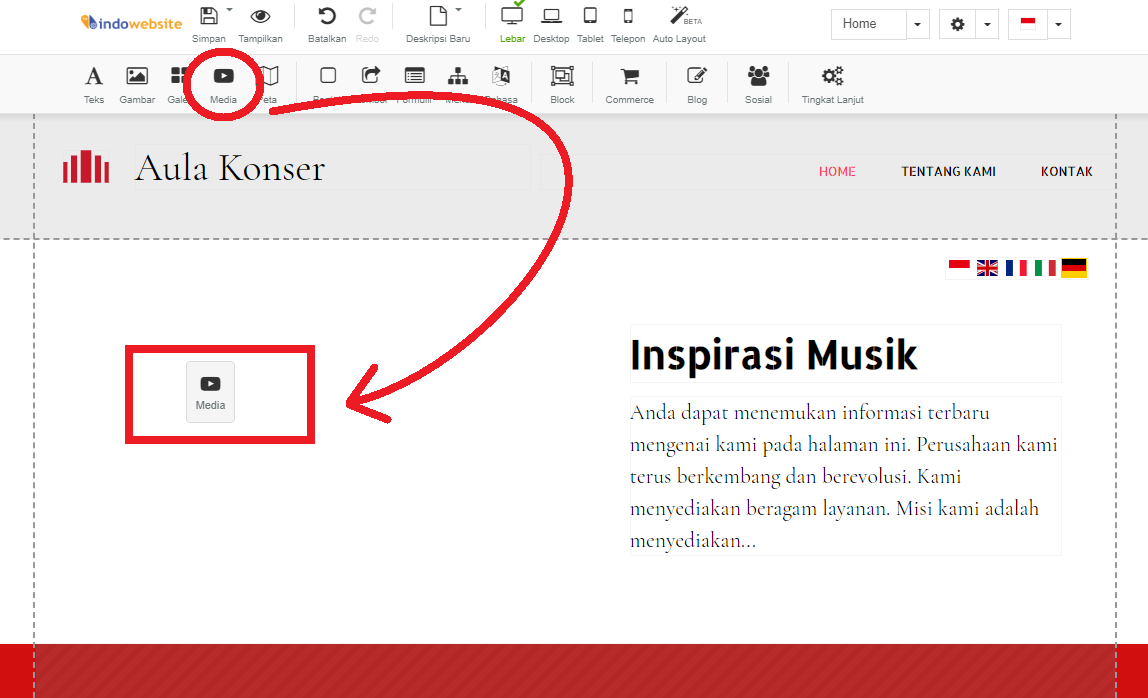Select the Commerce element
1148x698 pixels.
click(629, 84)
